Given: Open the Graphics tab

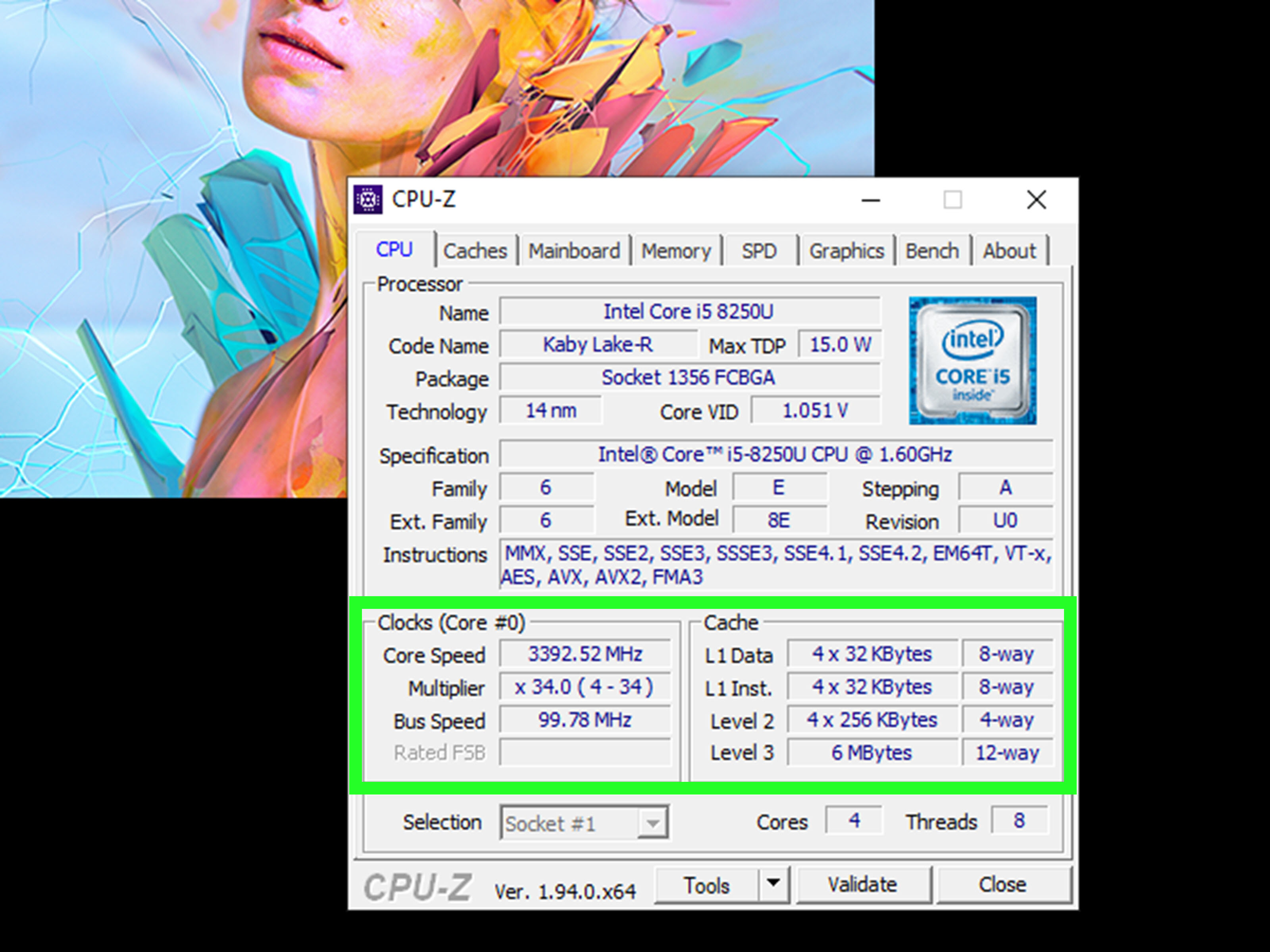Looking at the screenshot, I should click(846, 251).
